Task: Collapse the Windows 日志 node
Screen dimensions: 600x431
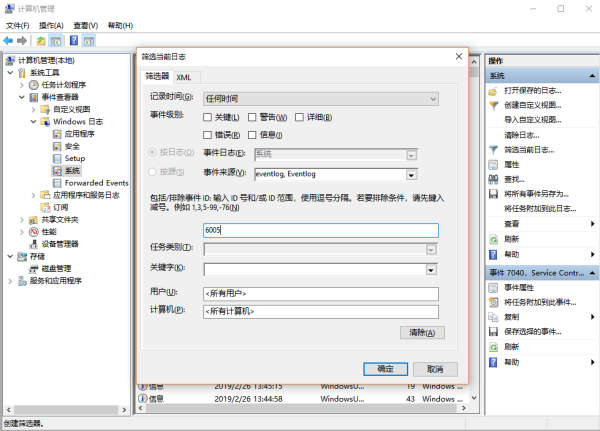Action: tap(34, 122)
